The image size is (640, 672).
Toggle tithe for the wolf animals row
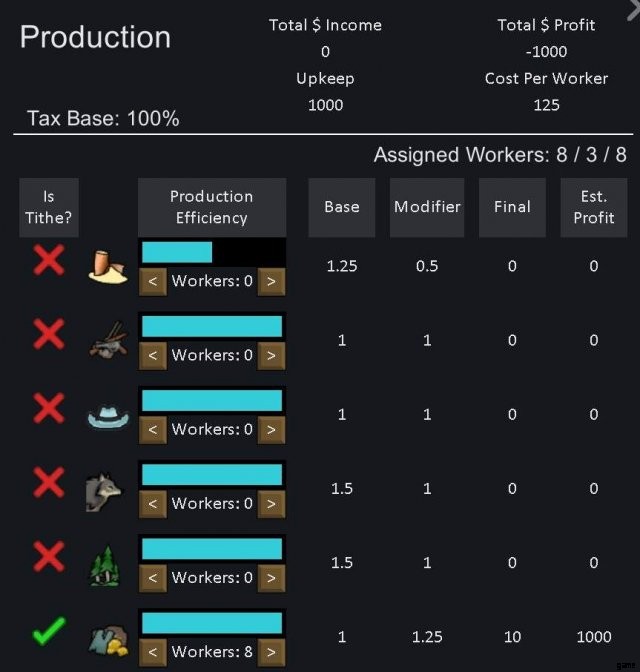[48, 484]
